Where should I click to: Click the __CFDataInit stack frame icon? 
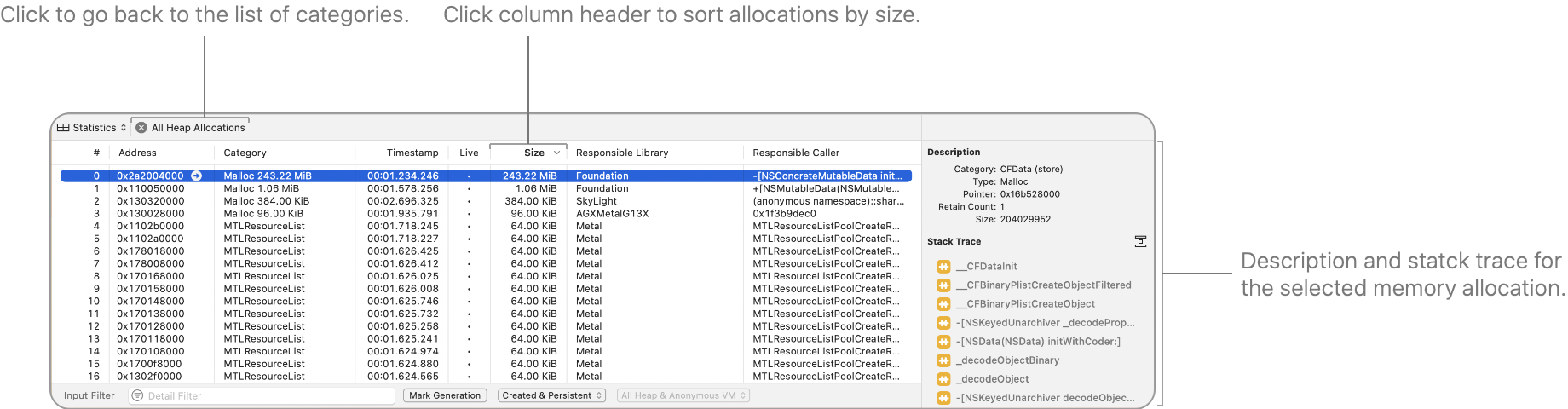[x=943, y=267]
